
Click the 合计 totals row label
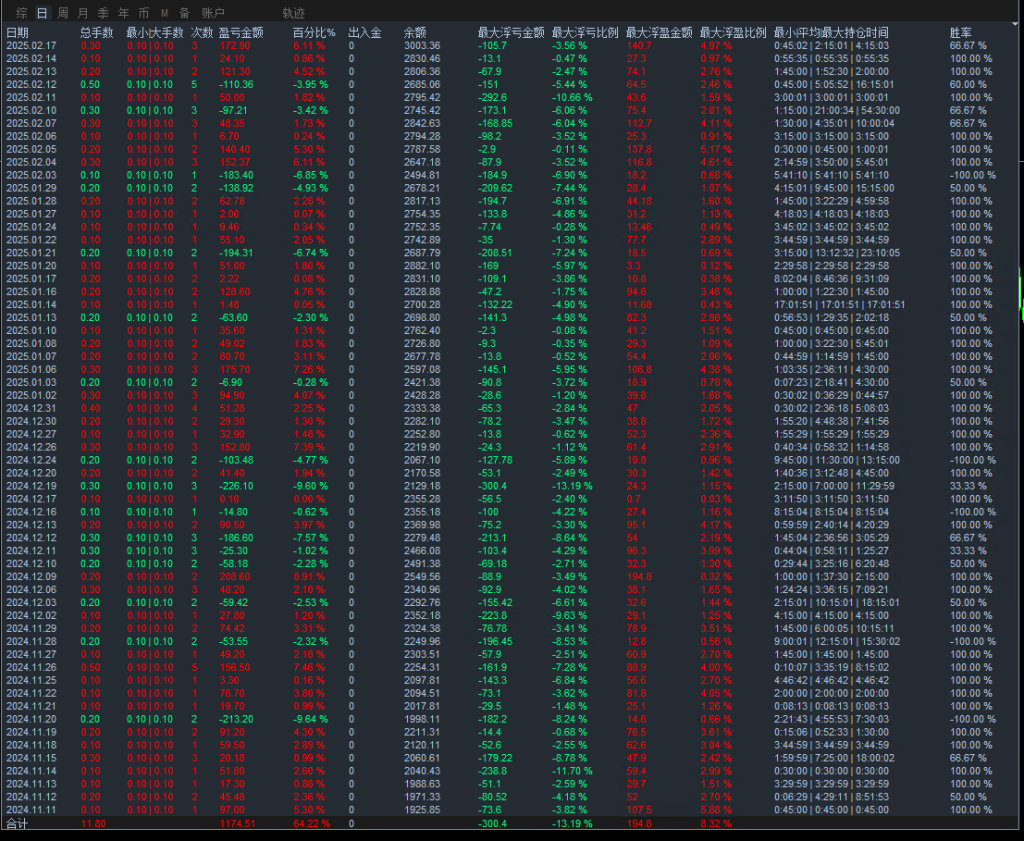18,823
